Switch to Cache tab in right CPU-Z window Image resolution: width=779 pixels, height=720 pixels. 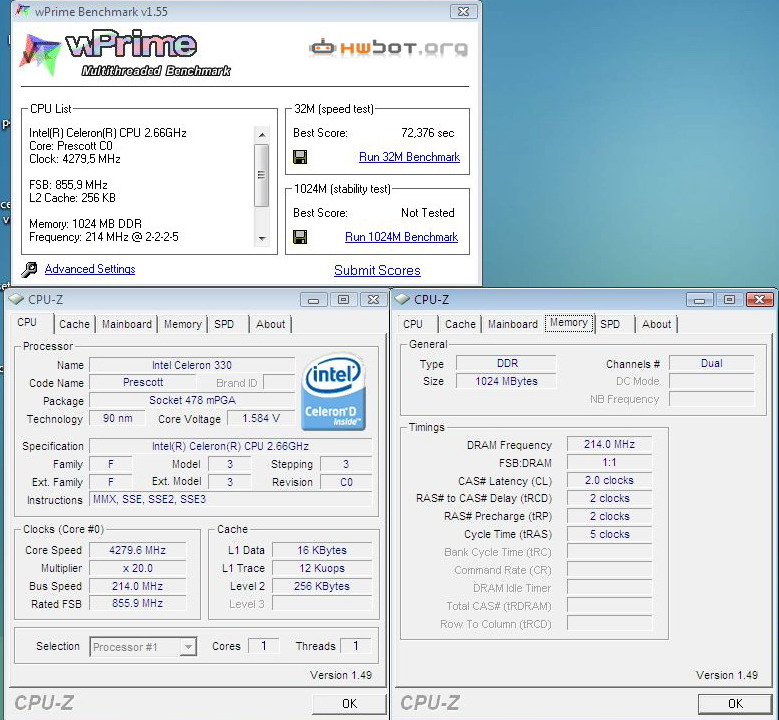click(460, 324)
